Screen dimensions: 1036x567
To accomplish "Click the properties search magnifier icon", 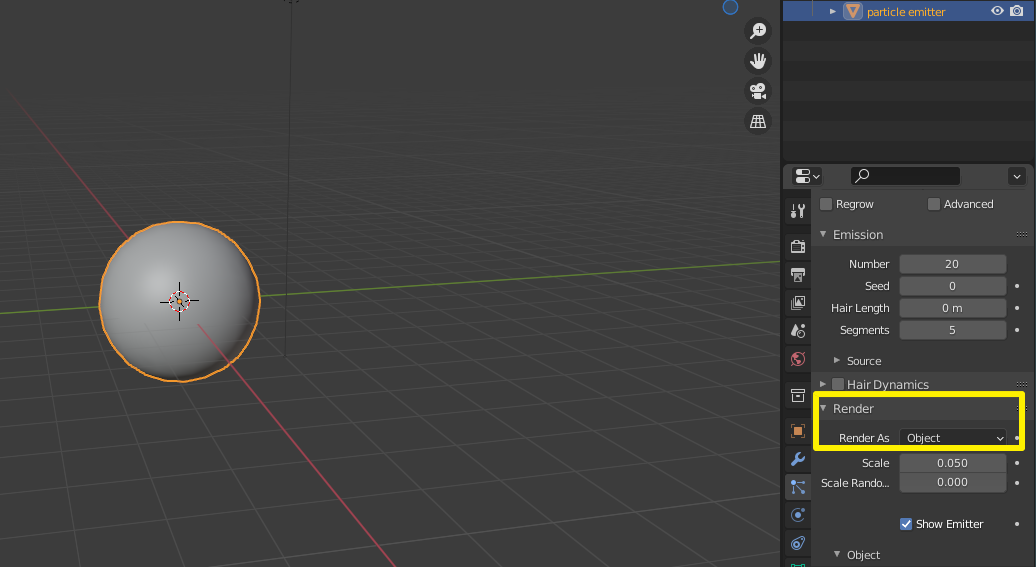I will tap(862, 175).
